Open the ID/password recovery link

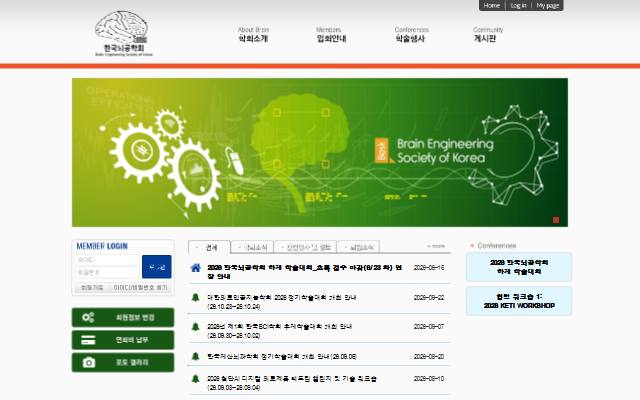point(140,288)
